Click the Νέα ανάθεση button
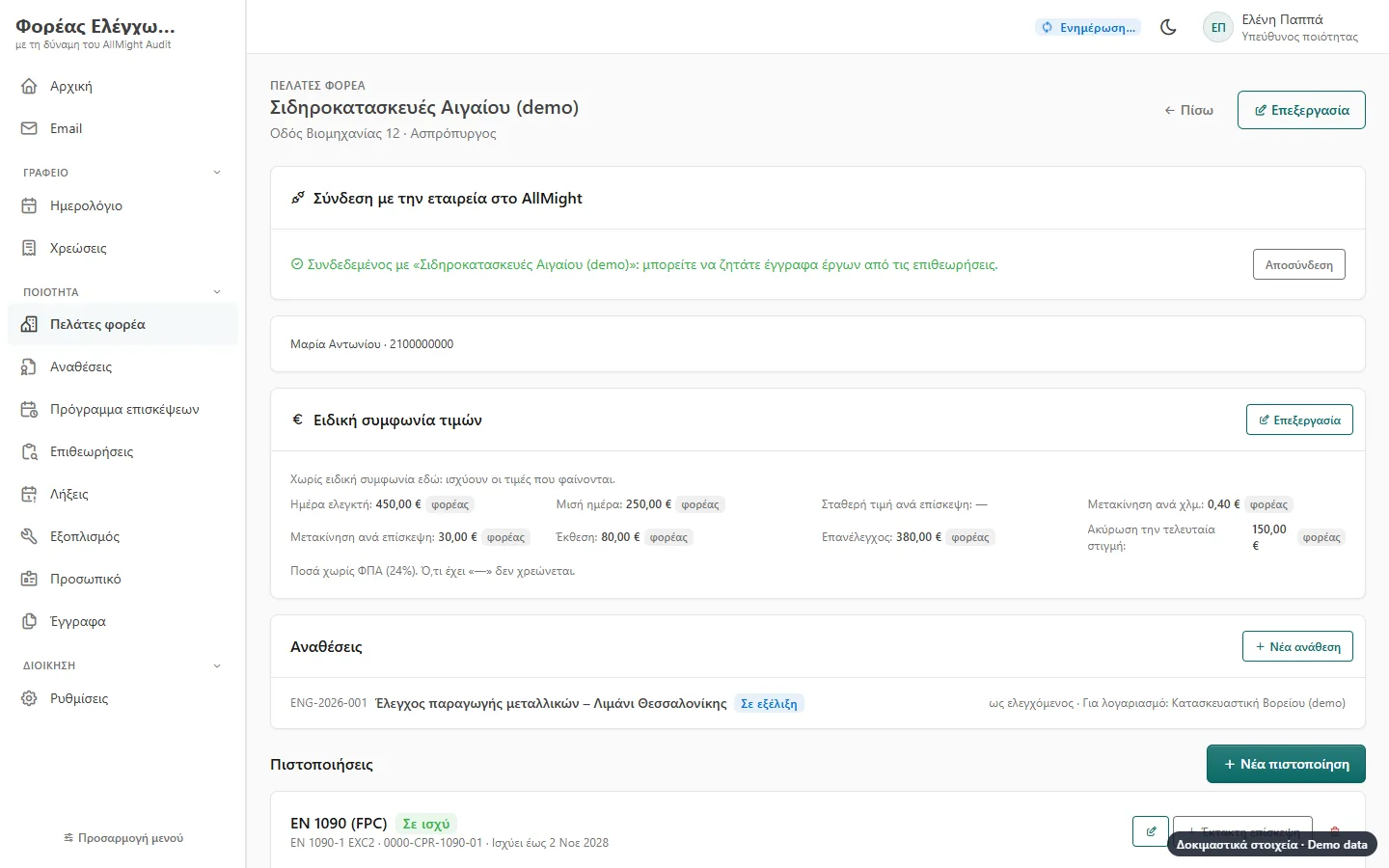 (1297, 646)
